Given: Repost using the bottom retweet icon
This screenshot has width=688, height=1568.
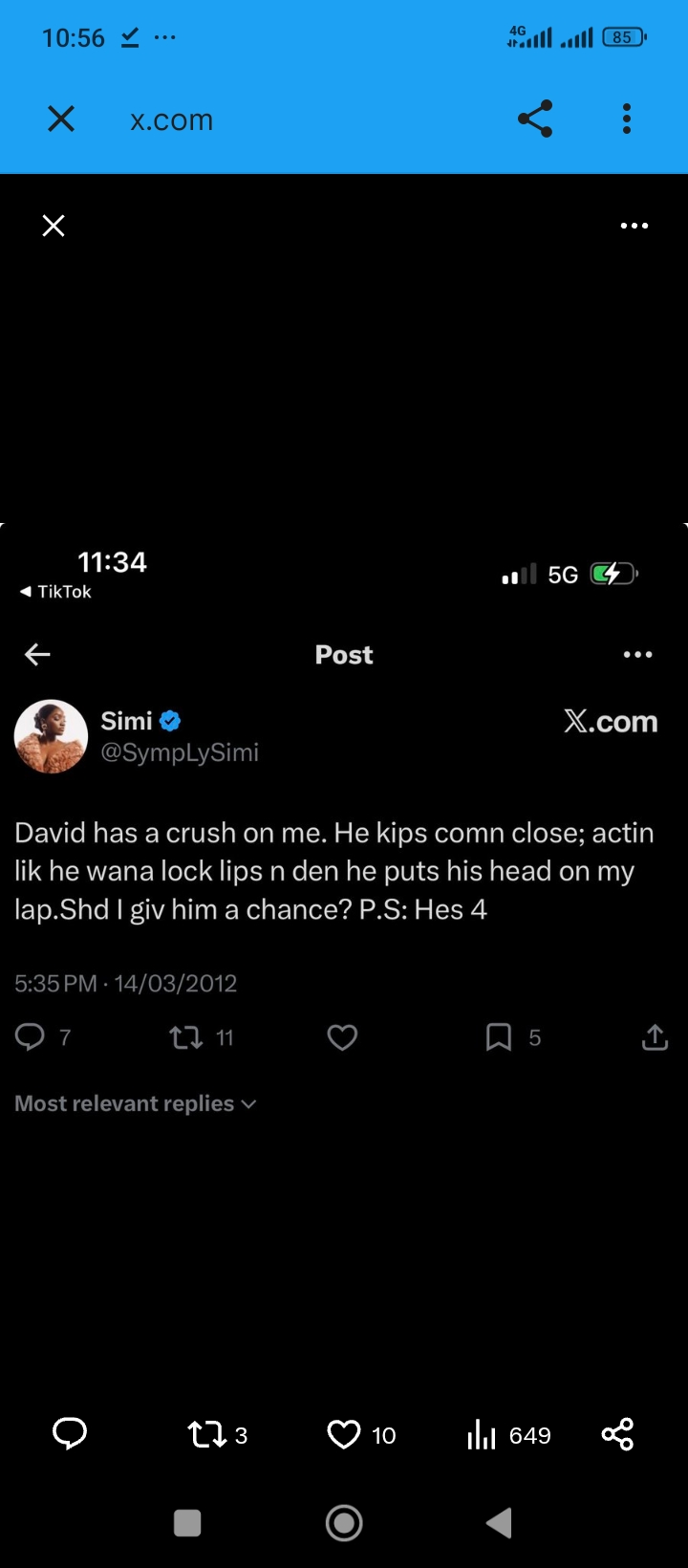Looking at the screenshot, I should (x=207, y=1434).
